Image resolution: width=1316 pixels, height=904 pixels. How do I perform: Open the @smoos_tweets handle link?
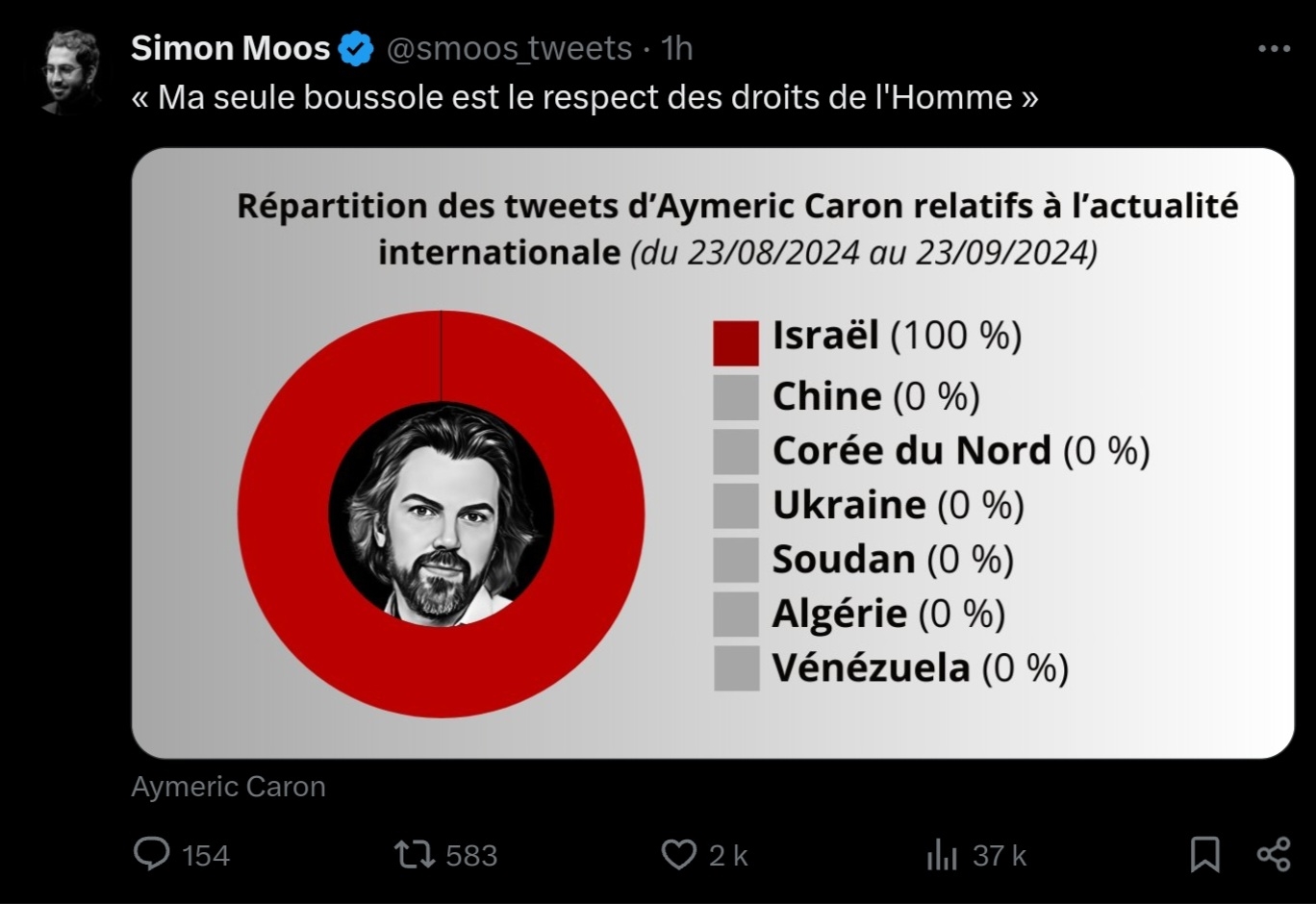(x=509, y=48)
